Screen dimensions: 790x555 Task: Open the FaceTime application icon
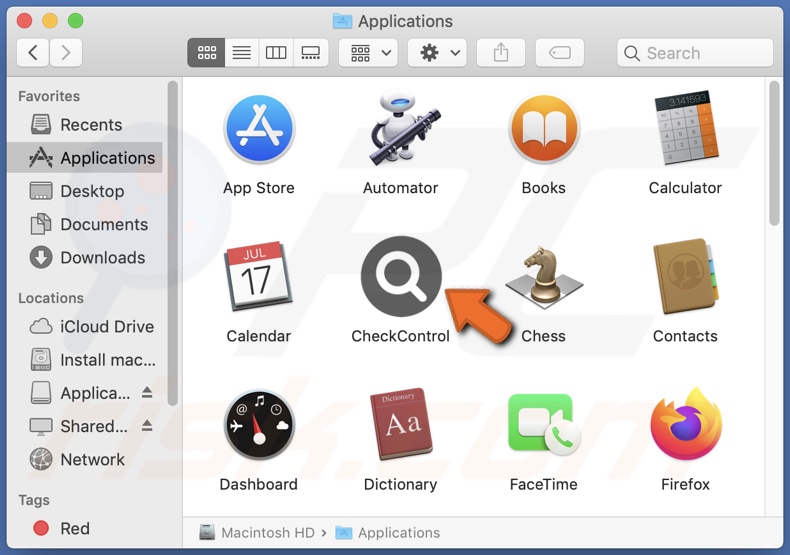[544, 424]
